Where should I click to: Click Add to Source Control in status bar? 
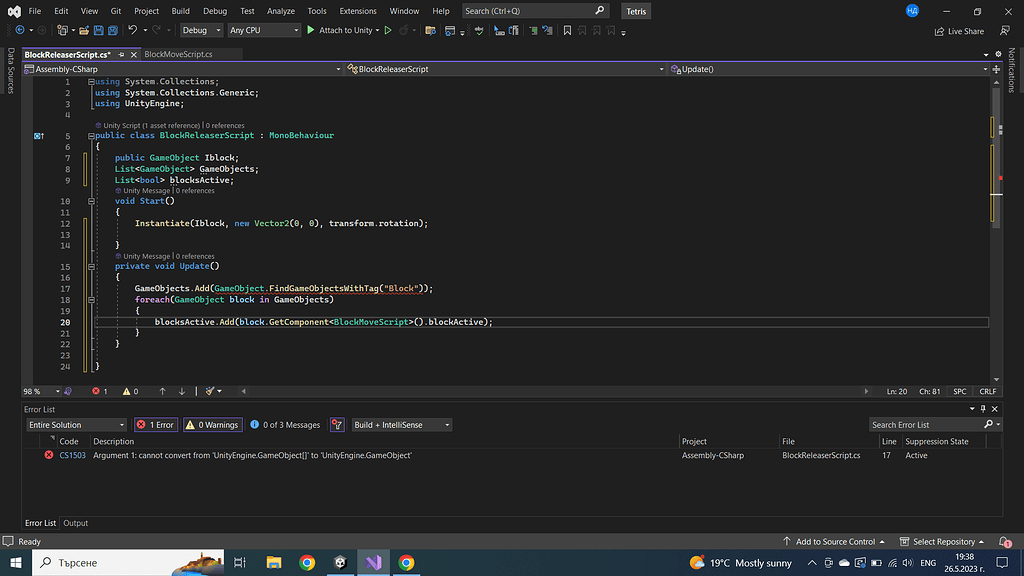[835, 542]
